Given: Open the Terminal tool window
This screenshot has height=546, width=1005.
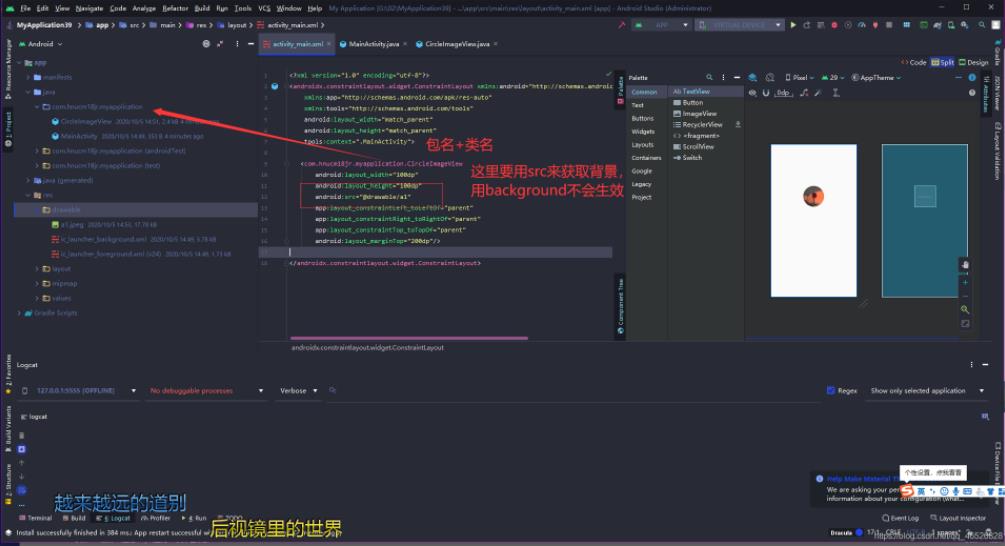Looking at the screenshot, I should (36, 518).
